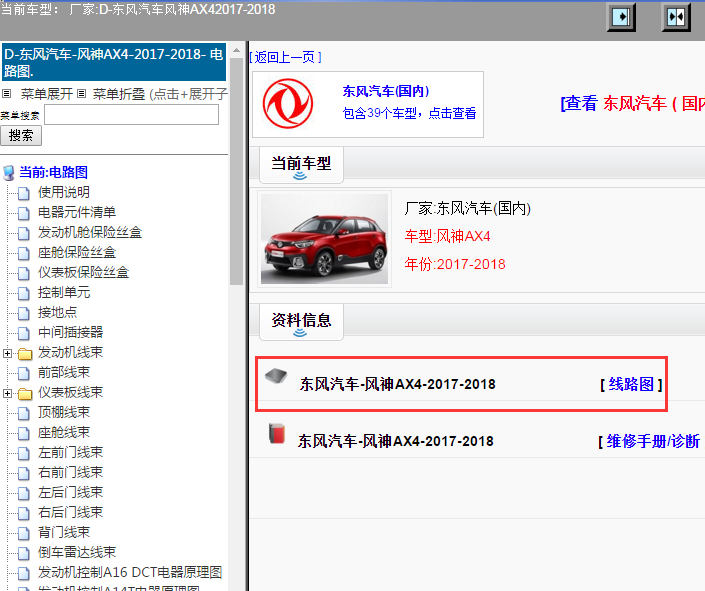Click the 东风汽车(国内) brand link
This screenshot has width=705, height=591.
click(386, 91)
